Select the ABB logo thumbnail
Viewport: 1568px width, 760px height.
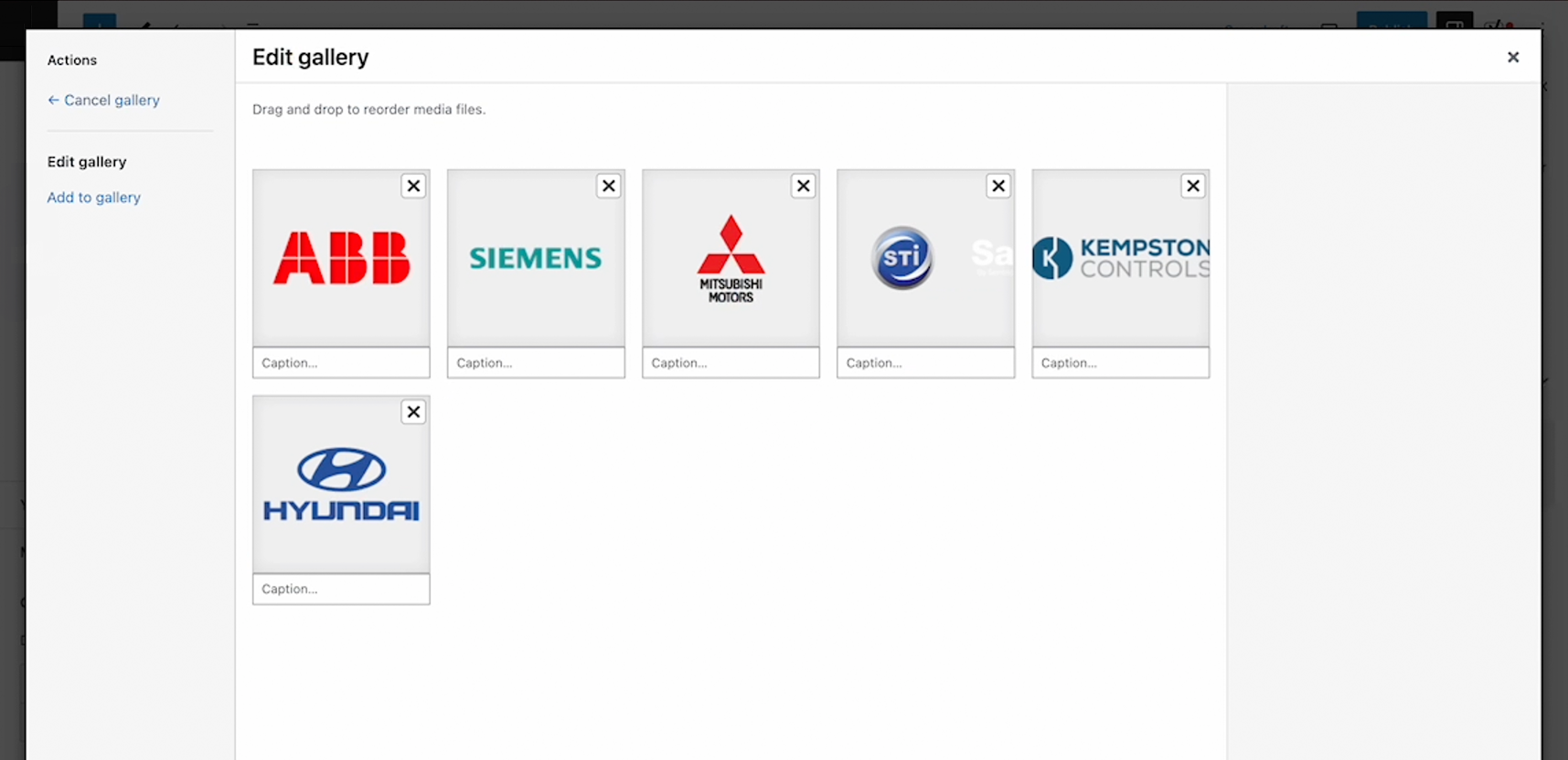[x=341, y=258]
